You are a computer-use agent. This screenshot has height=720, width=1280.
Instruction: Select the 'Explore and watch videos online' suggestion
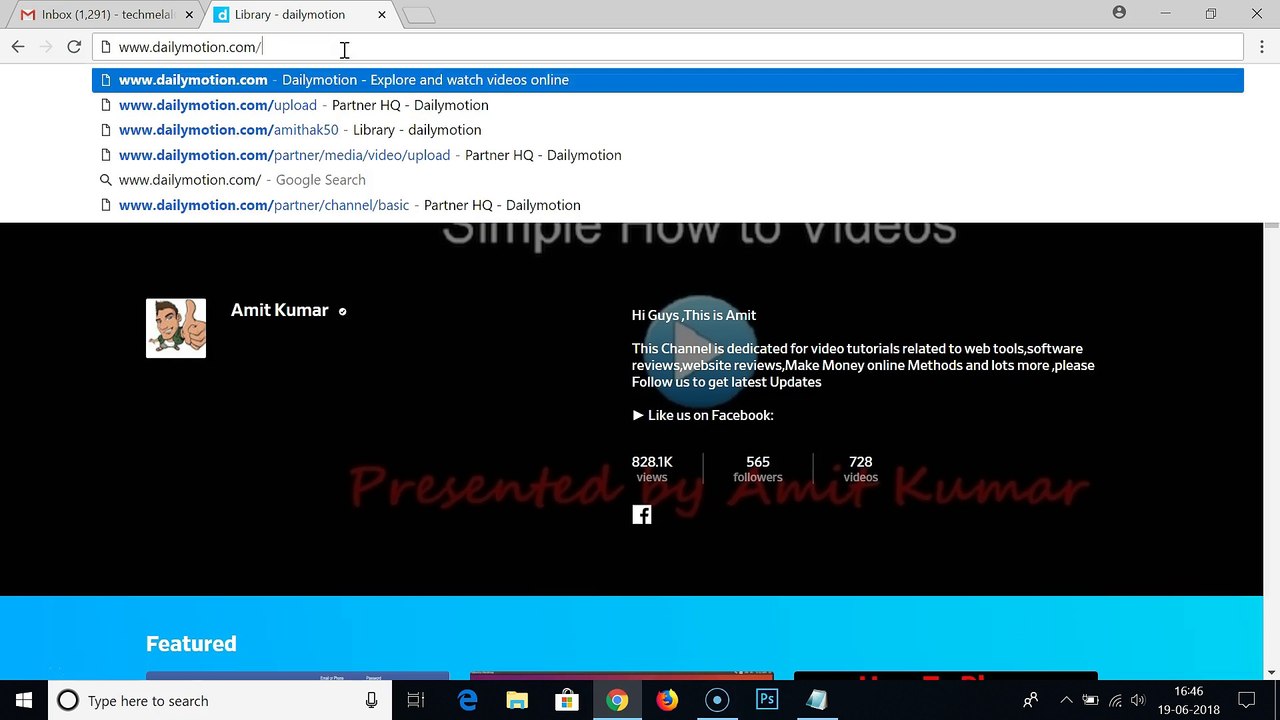[x=668, y=80]
